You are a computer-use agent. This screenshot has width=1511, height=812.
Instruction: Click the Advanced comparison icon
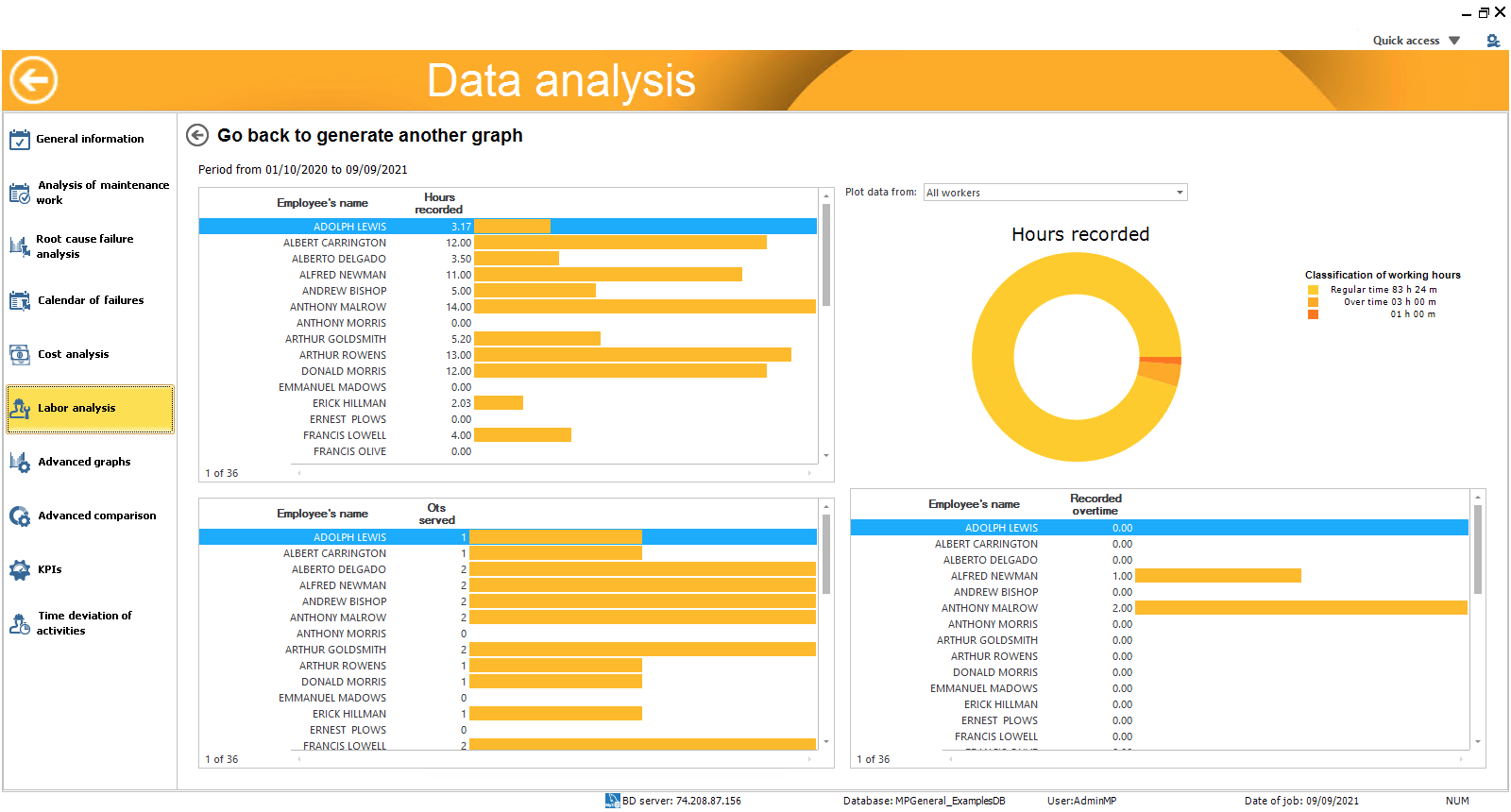20,516
